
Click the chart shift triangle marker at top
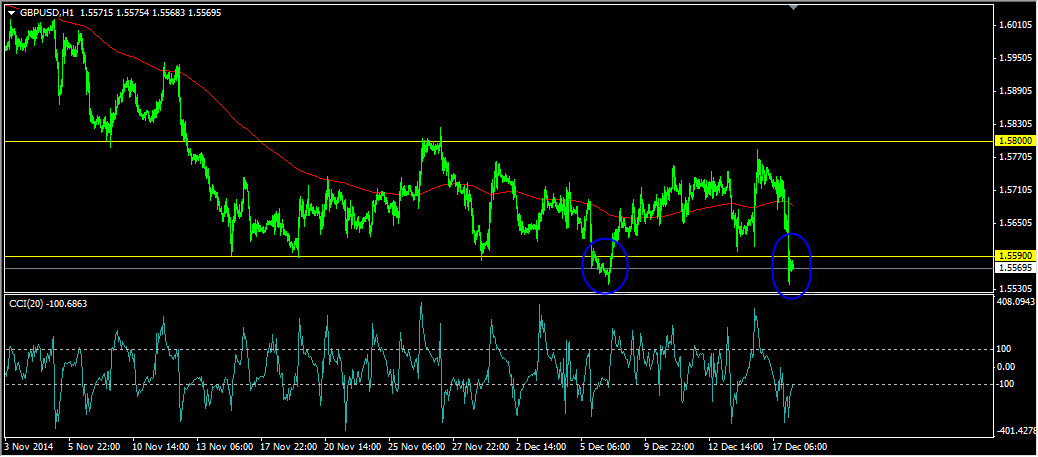793,8
